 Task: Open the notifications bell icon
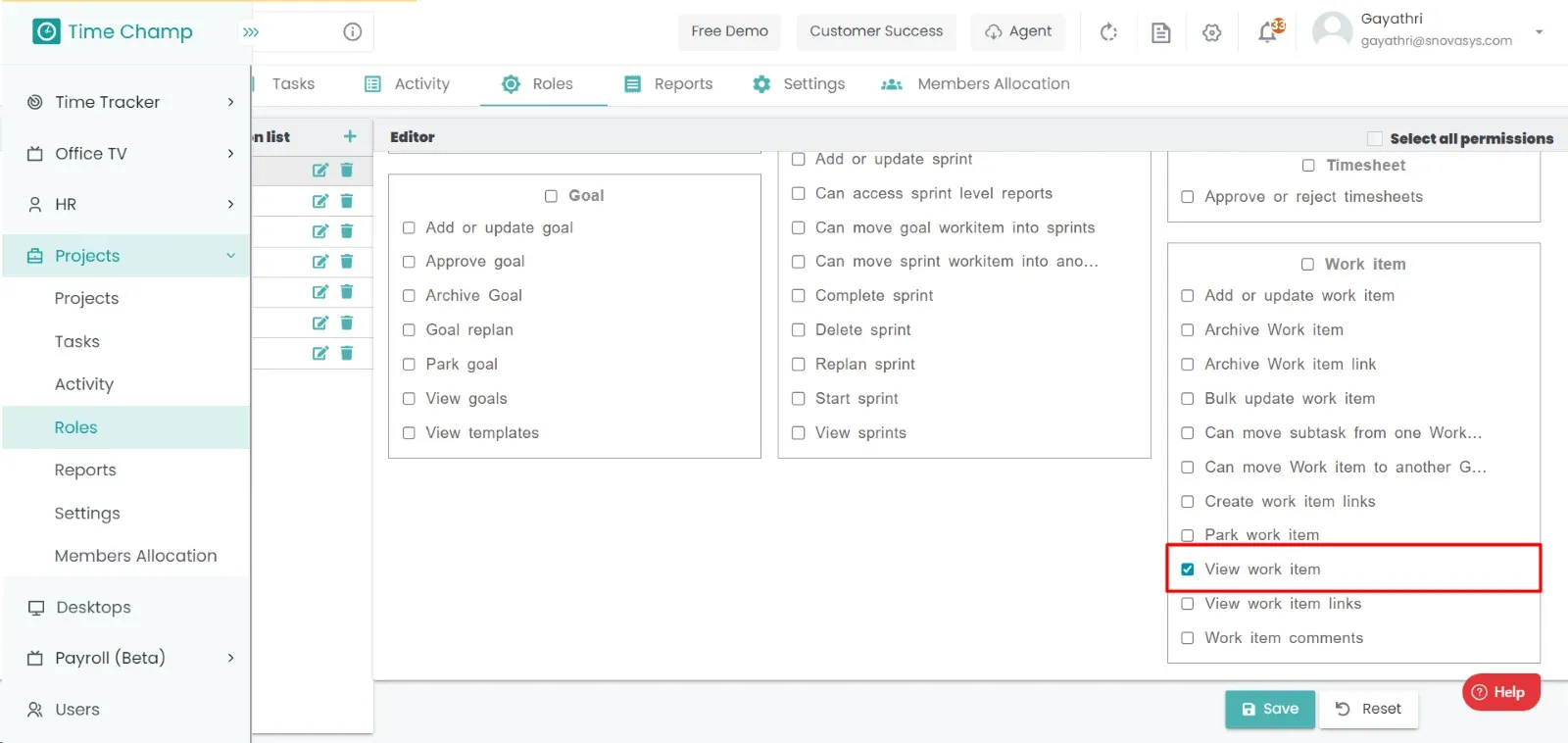[x=1267, y=32]
